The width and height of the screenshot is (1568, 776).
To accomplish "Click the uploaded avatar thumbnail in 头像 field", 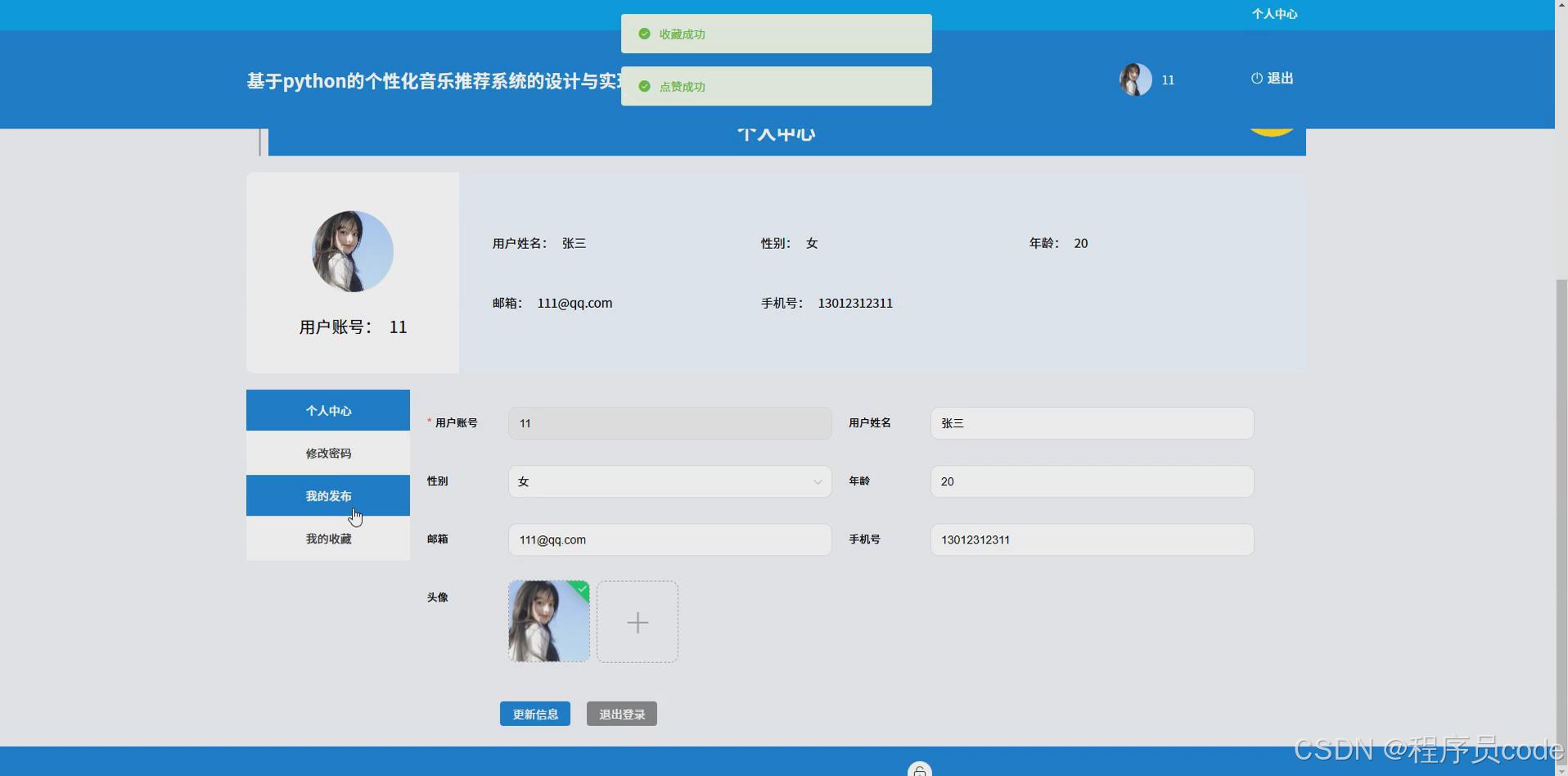I will [548, 621].
